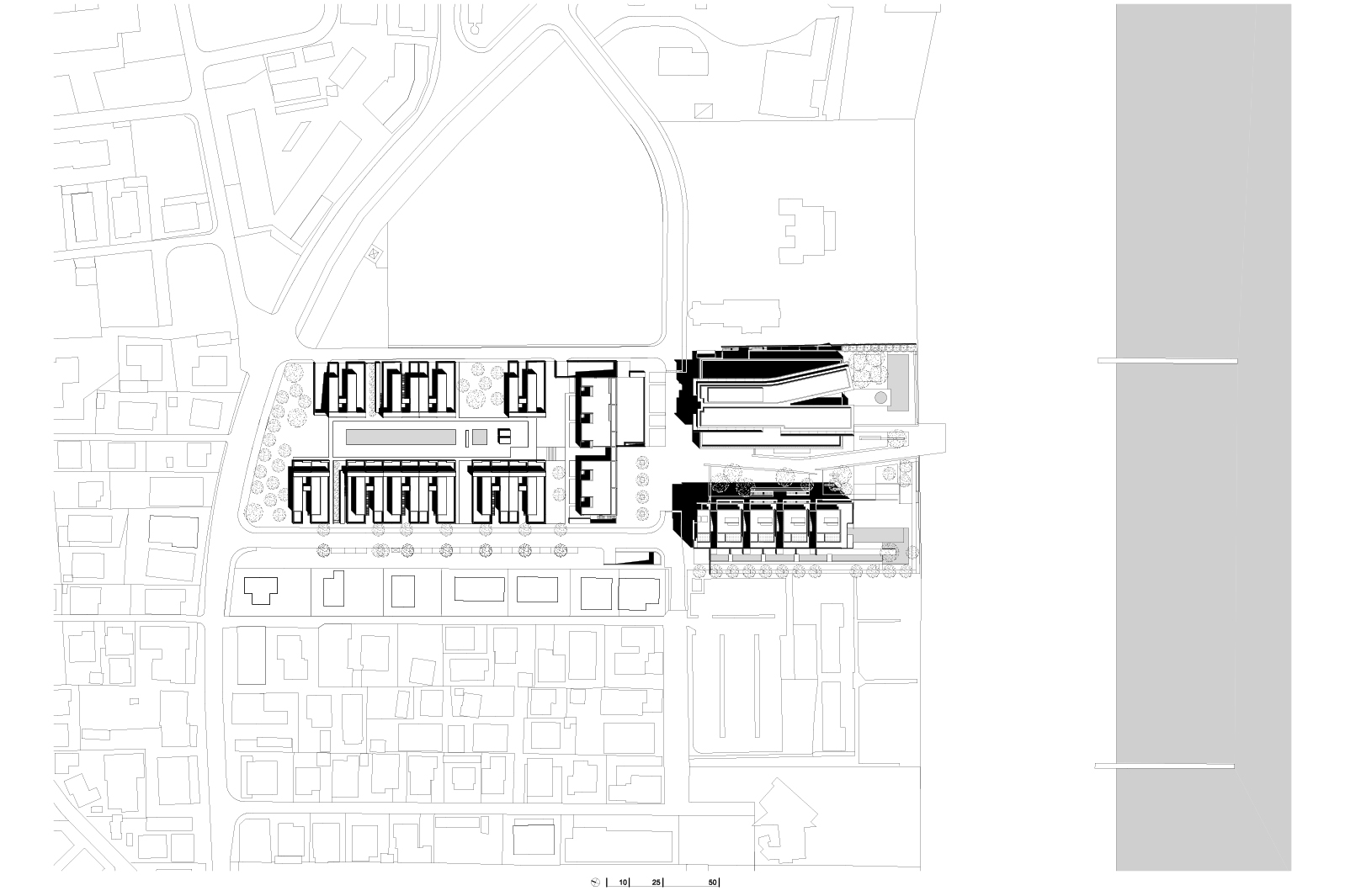Image resolution: width=1345 pixels, height=896 pixels.
Task: Click the small black-outlined square in the central courtyard
Action: pos(503,435)
